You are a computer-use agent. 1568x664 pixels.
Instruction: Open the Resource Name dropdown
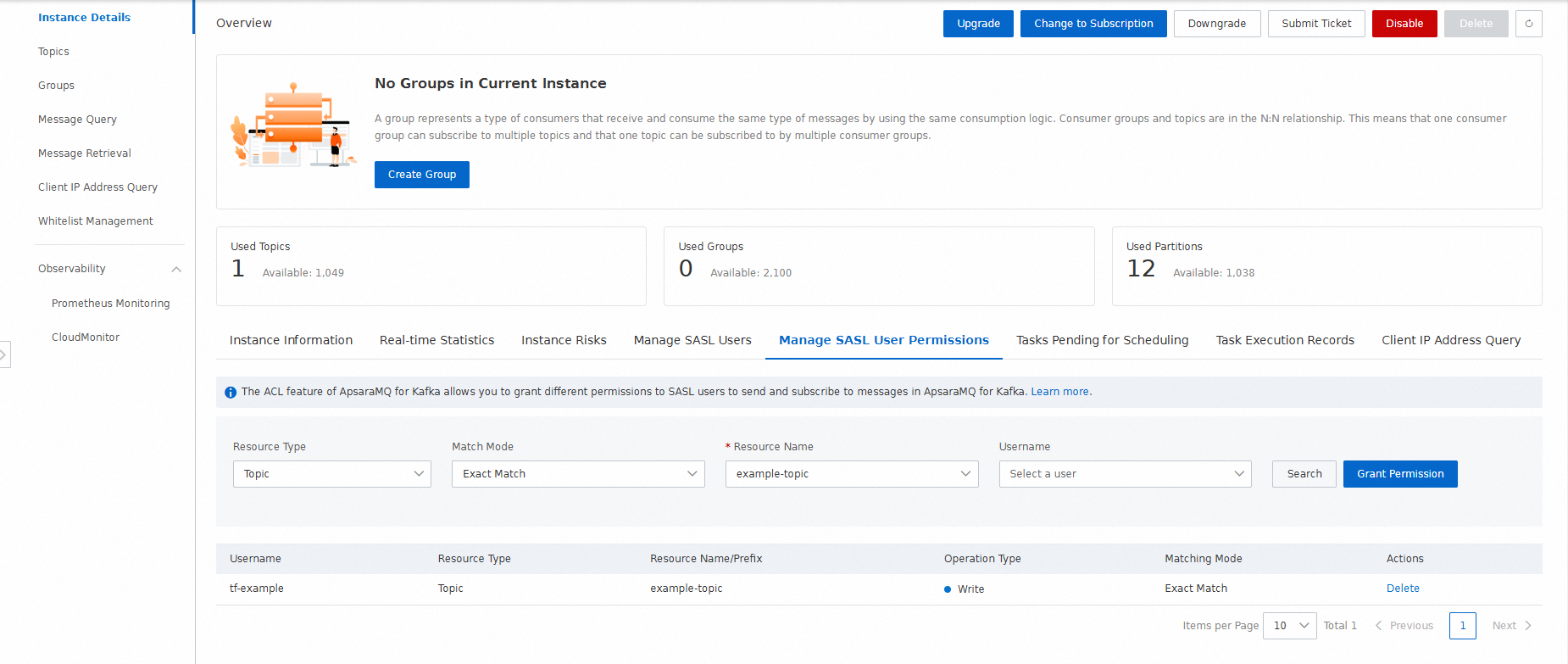(x=851, y=474)
